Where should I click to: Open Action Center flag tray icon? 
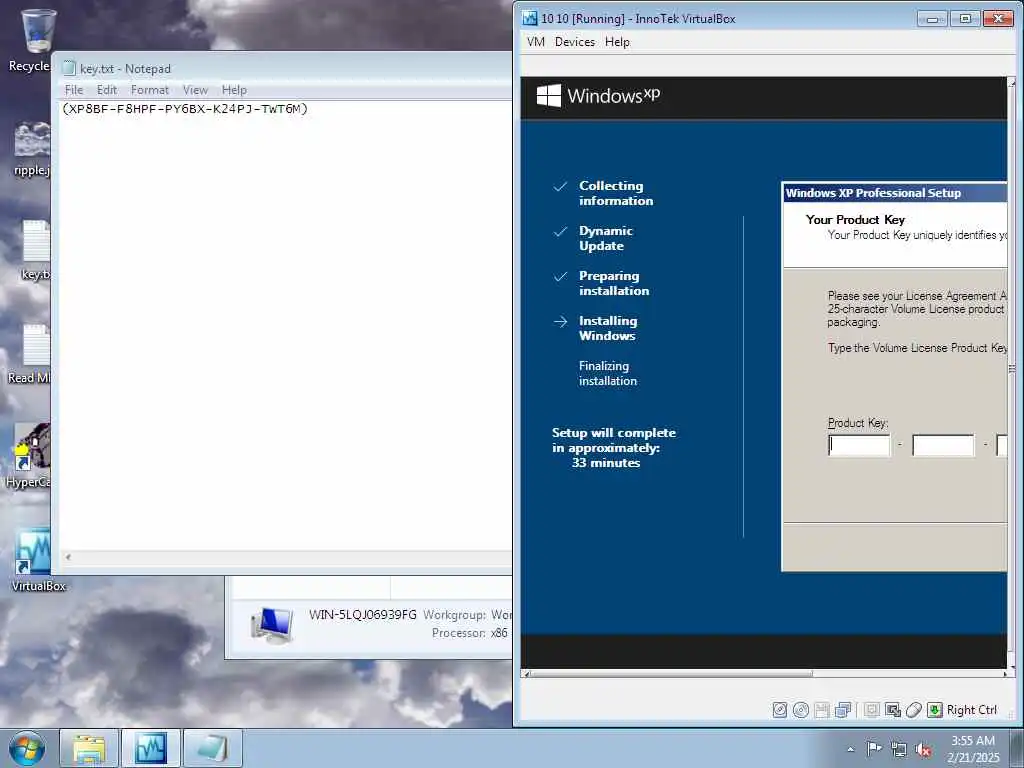coord(874,748)
